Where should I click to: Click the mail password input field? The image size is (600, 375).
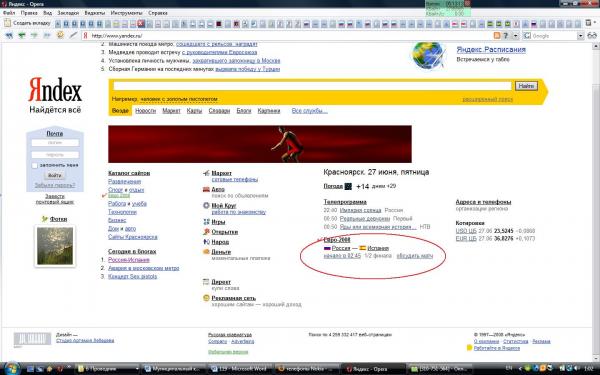click(x=55, y=155)
